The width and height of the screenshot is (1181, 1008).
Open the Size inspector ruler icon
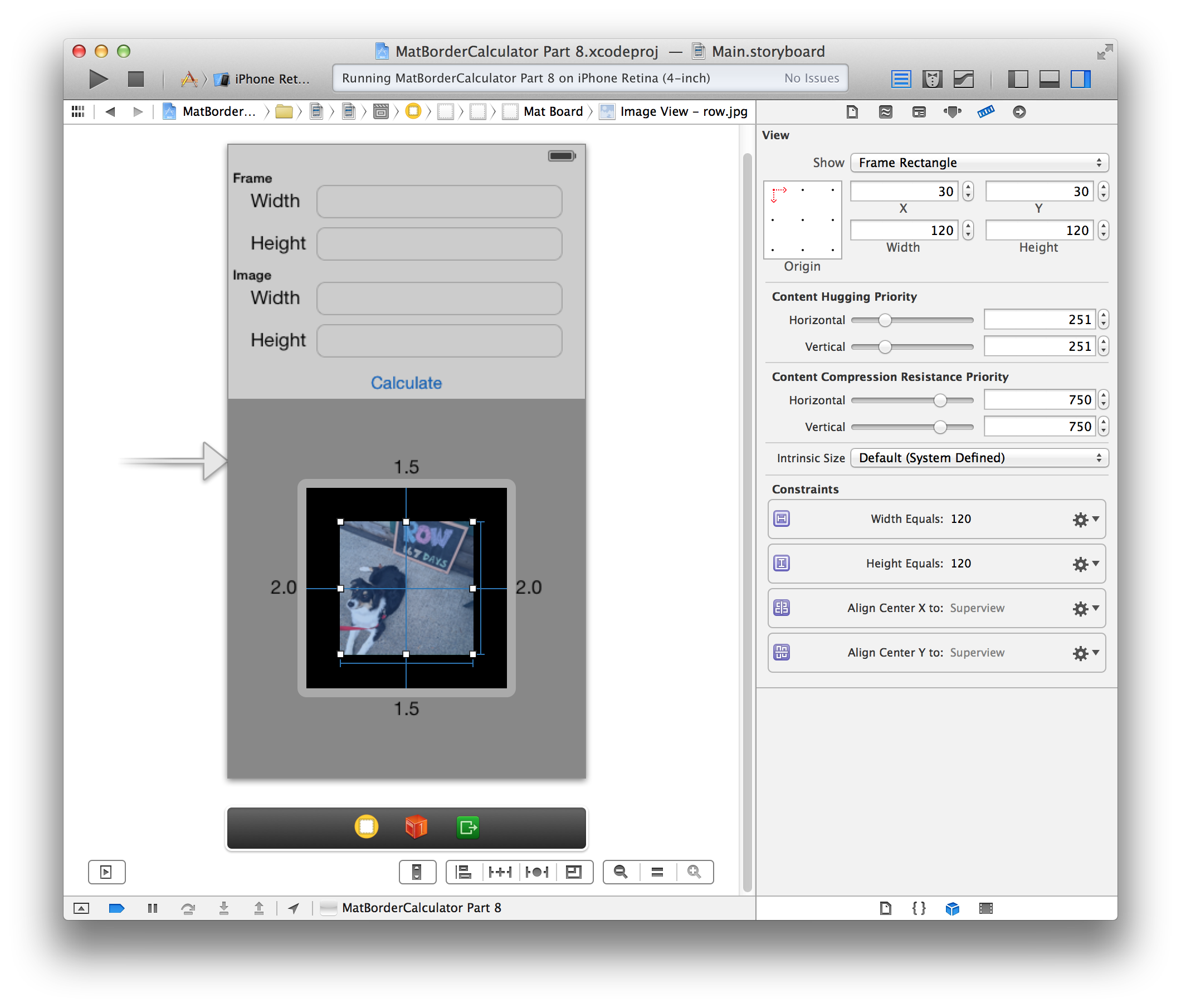986,112
